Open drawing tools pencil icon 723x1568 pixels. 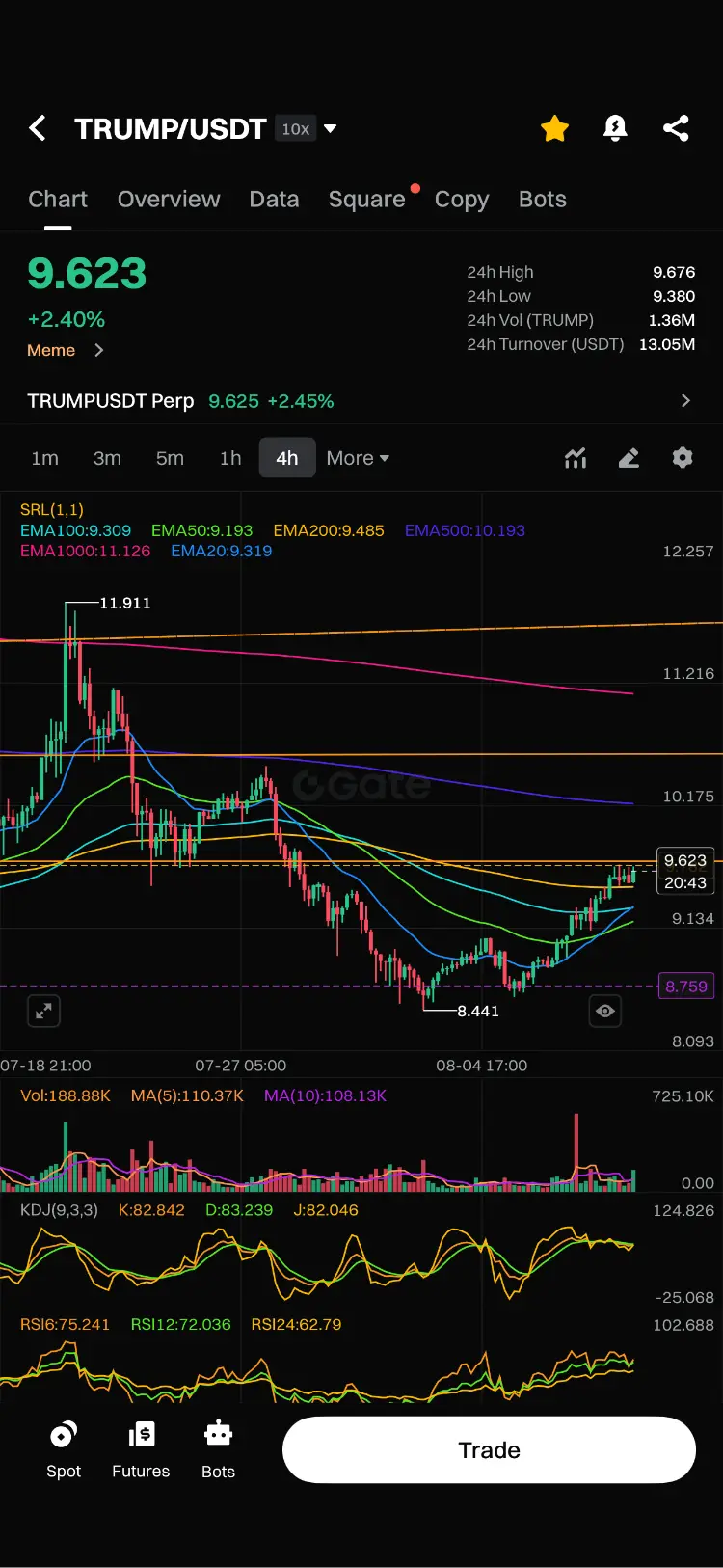(629, 458)
